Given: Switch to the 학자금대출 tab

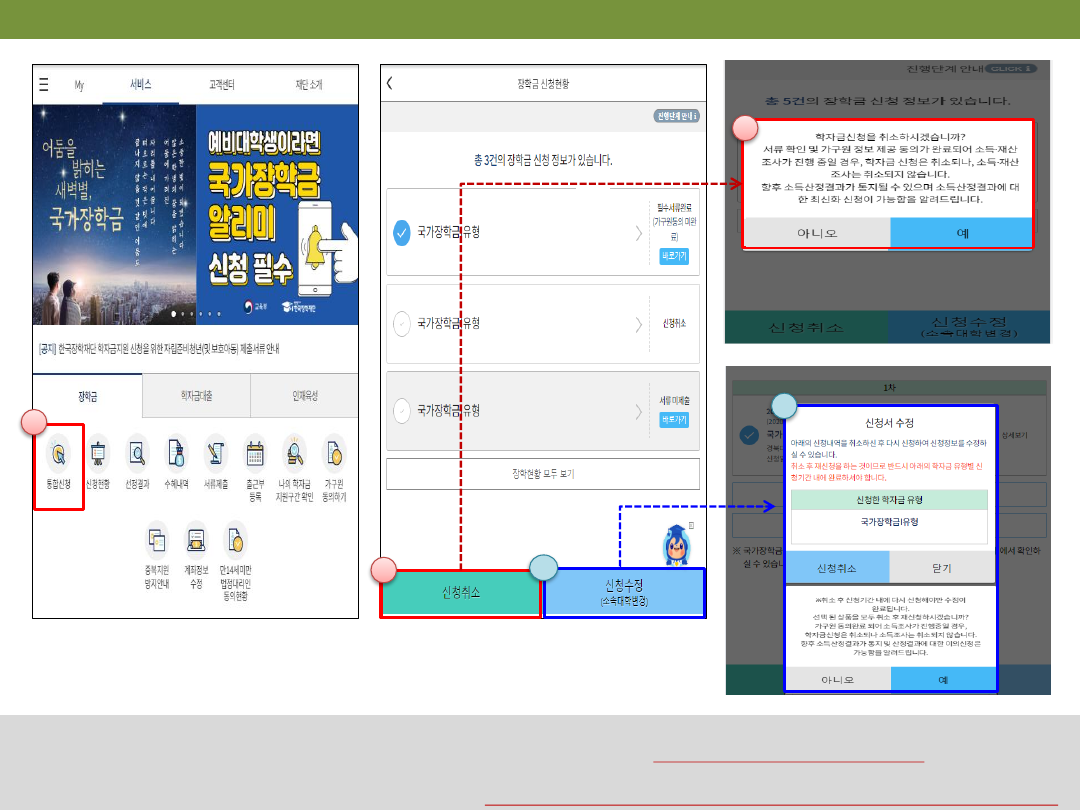Looking at the screenshot, I should tap(196, 396).
